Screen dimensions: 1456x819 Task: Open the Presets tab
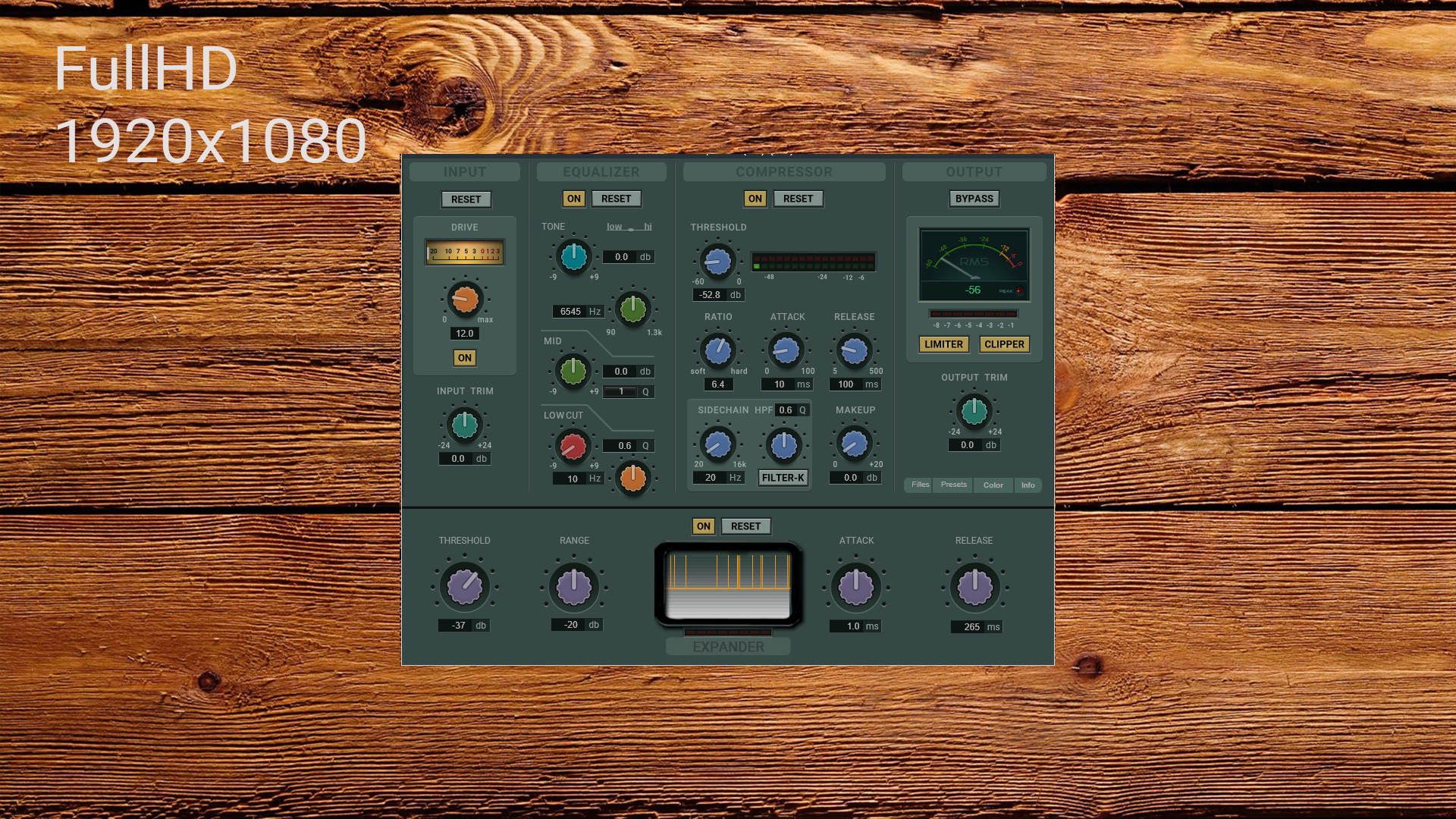953,485
